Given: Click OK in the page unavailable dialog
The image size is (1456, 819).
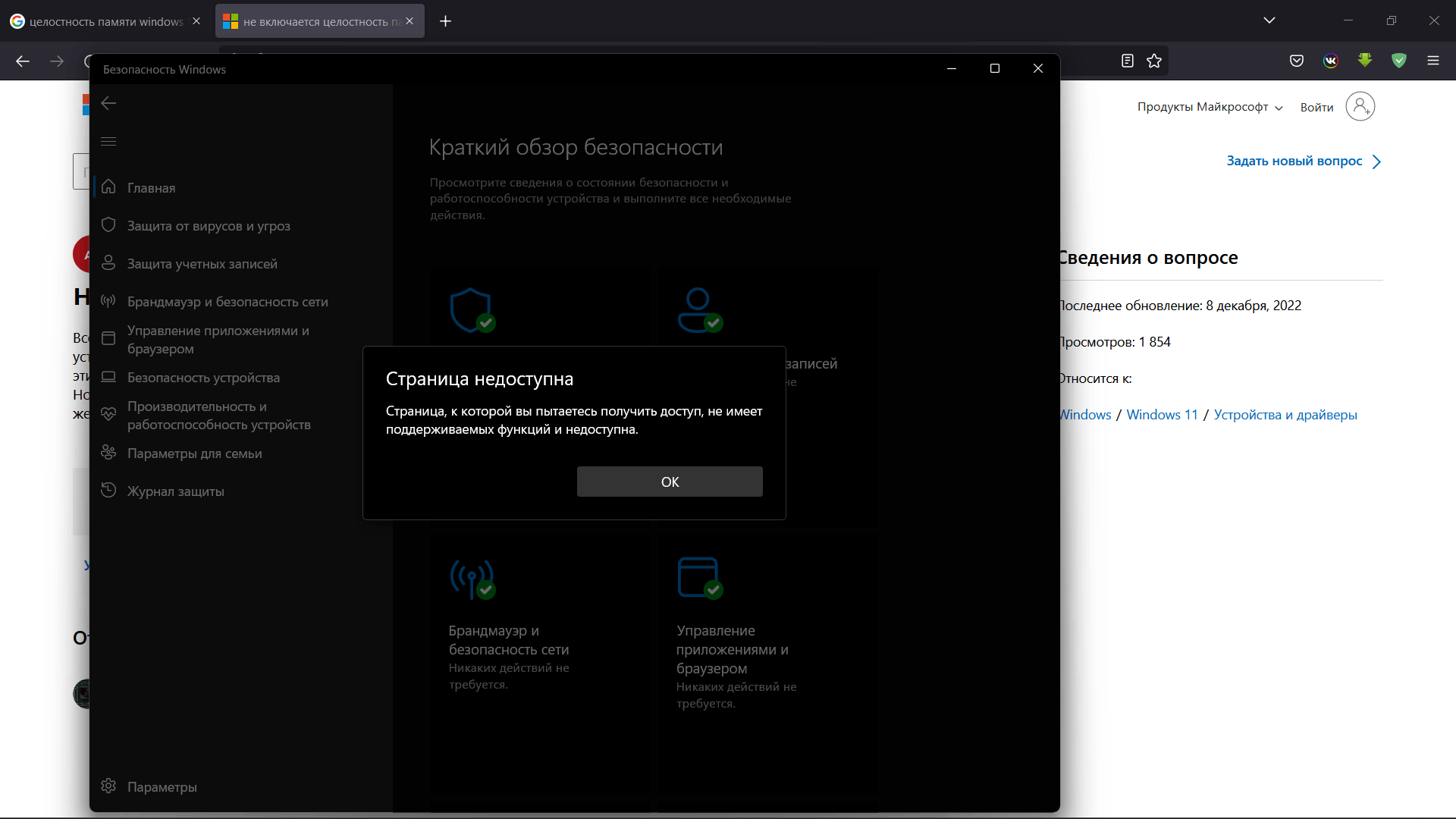Looking at the screenshot, I should (670, 482).
